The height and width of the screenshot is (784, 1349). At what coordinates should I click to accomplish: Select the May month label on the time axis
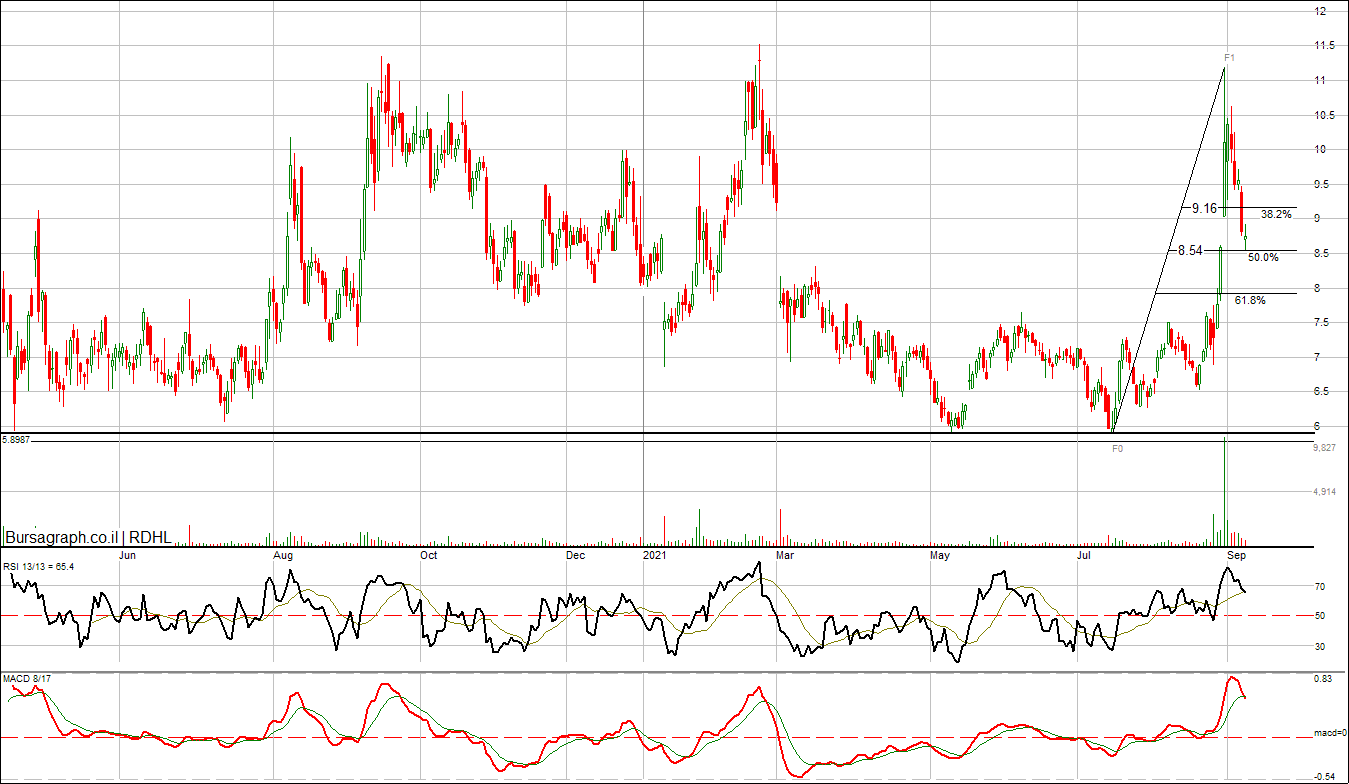[940, 553]
